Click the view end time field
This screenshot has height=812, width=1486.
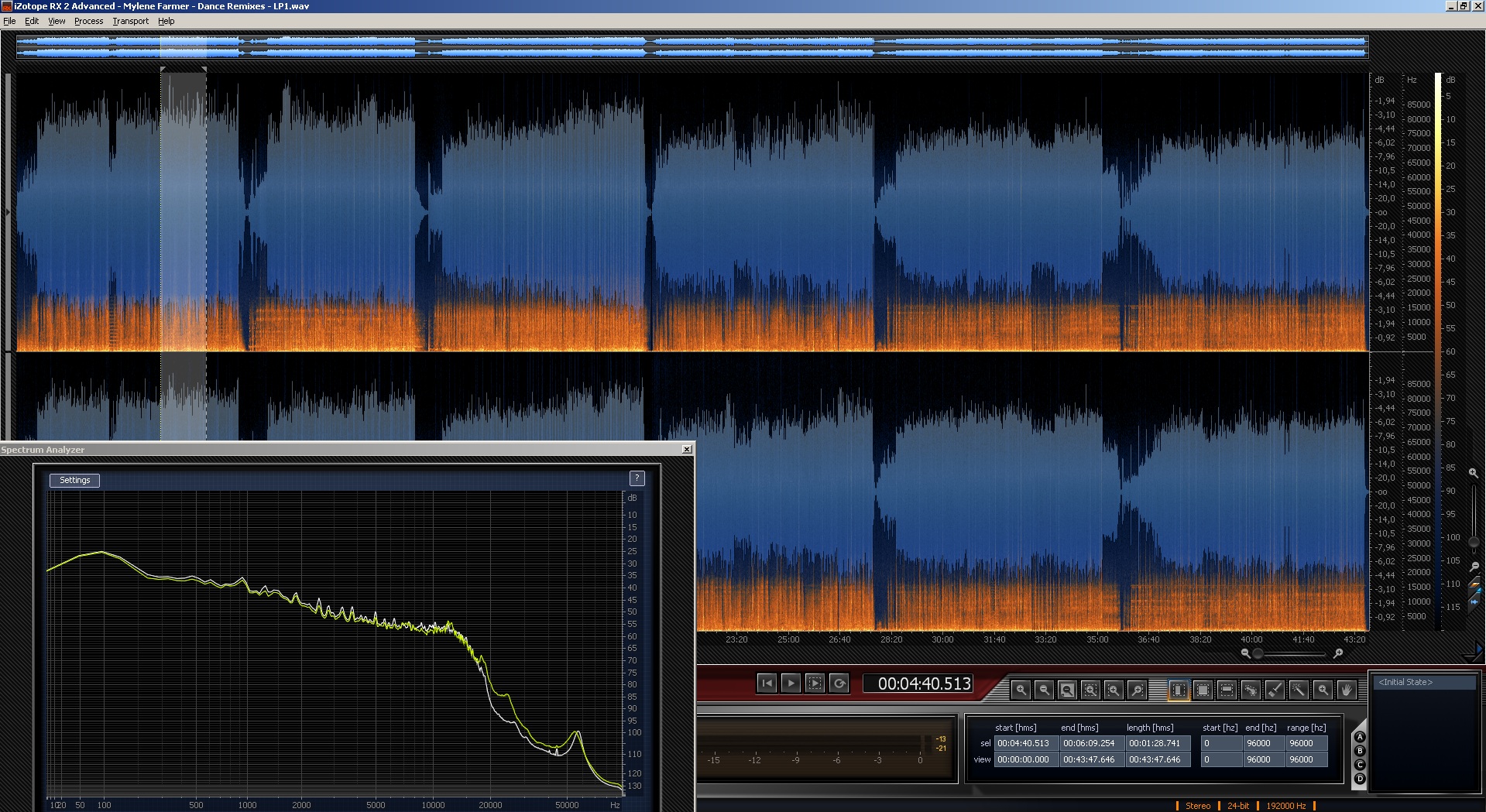[1091, 759]
